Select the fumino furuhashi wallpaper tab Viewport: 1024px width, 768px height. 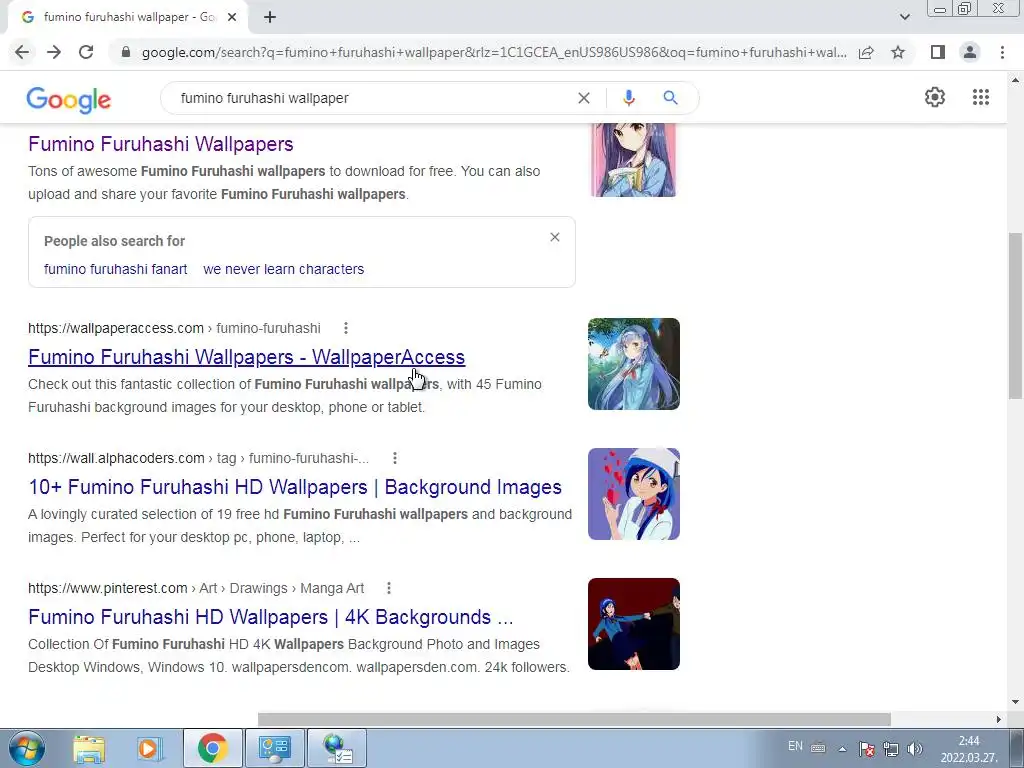pos(128,18)
